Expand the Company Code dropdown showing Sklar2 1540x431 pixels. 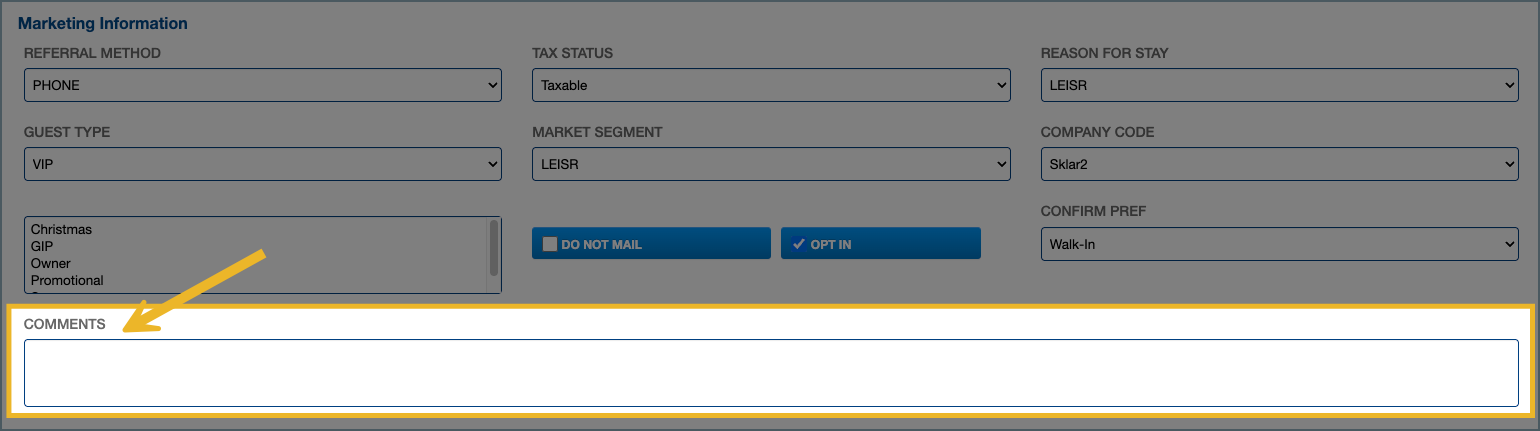click(1279, 164)
